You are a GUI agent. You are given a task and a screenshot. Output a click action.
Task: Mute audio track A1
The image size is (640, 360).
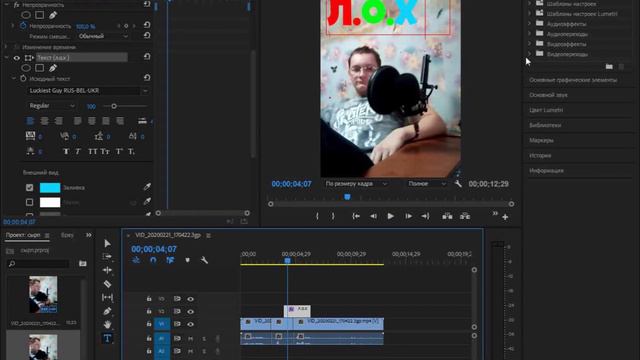pos(191,338)
